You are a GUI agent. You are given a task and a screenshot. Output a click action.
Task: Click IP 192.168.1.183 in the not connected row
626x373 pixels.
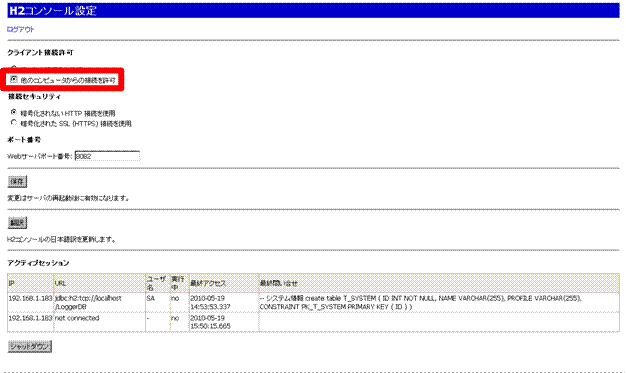tap(30, 322)
